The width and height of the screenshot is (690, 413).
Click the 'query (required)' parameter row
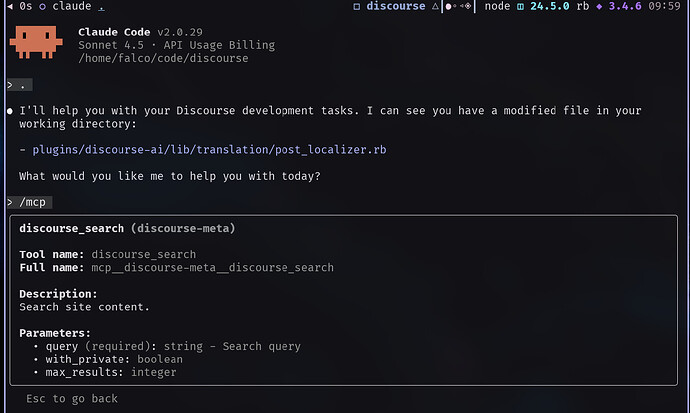tap(167, 346)
